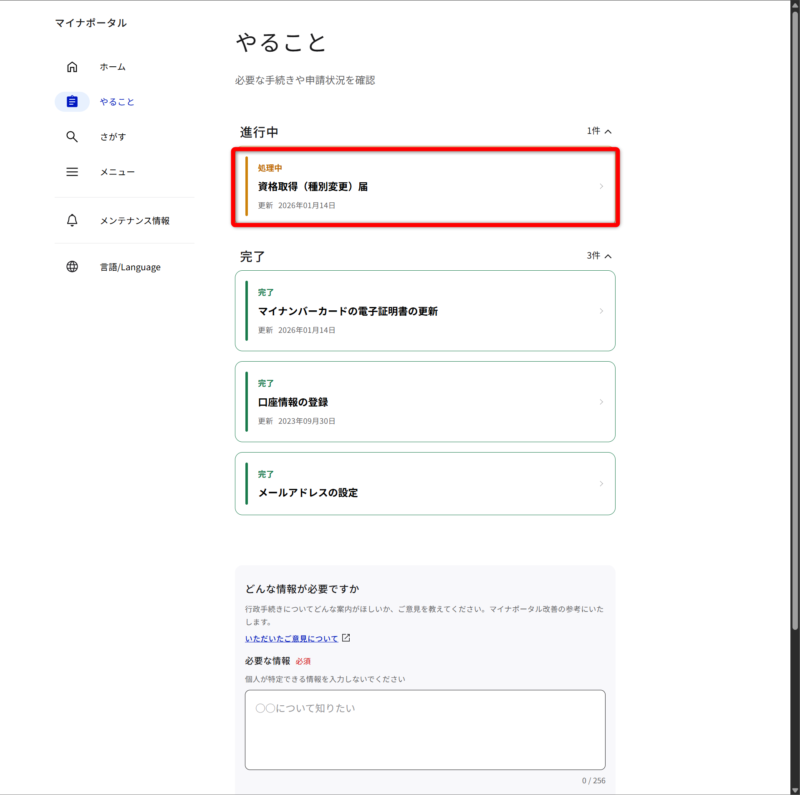Click the vertical page scrollbar
The image size is (800, 795).
(795, 300)
